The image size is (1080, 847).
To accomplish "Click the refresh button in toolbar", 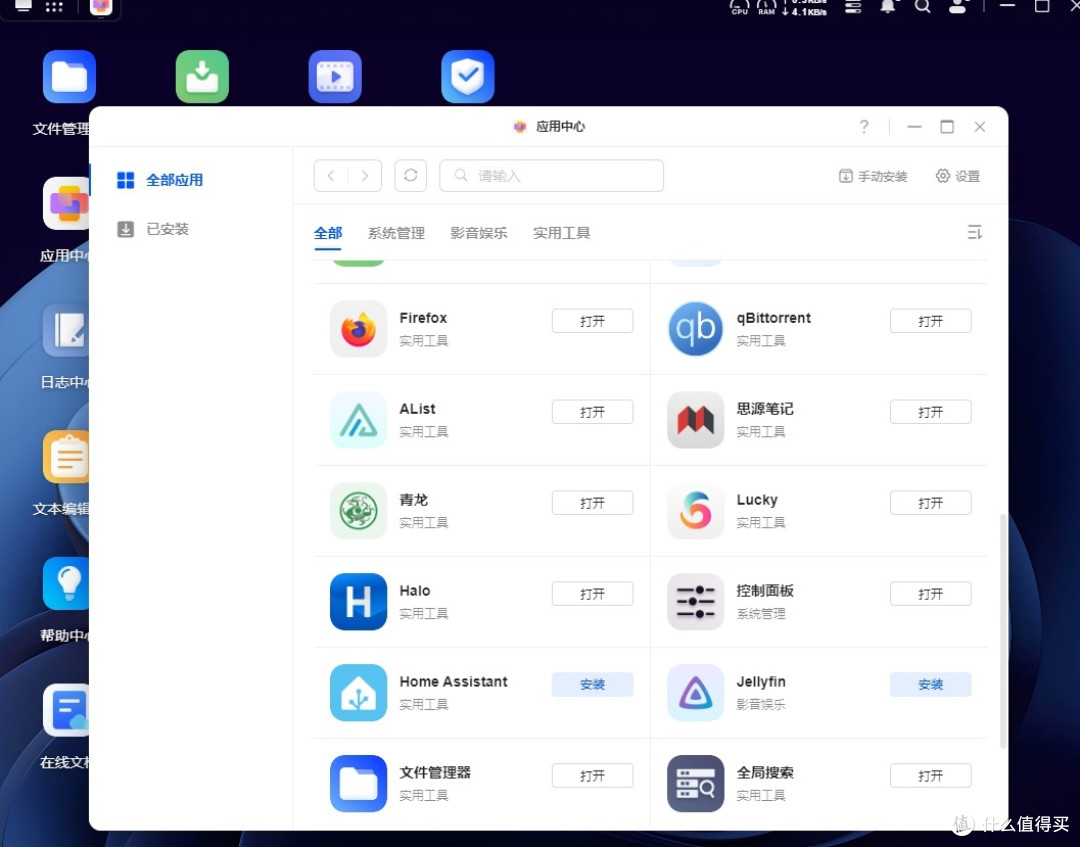I will tap(411, 176).
